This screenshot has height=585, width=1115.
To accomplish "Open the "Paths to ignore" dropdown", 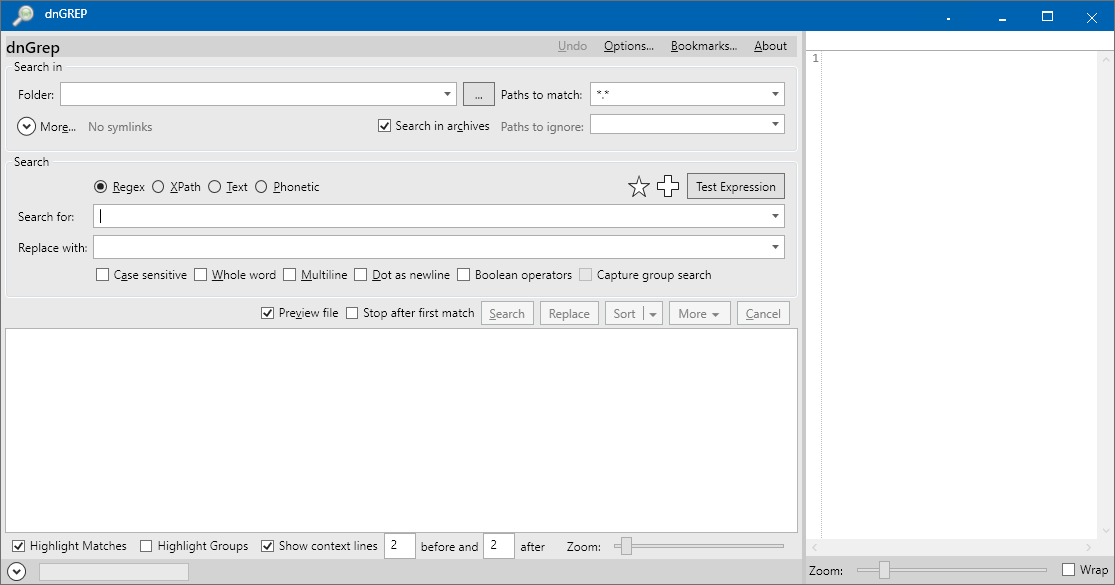I will coord(776,124).
